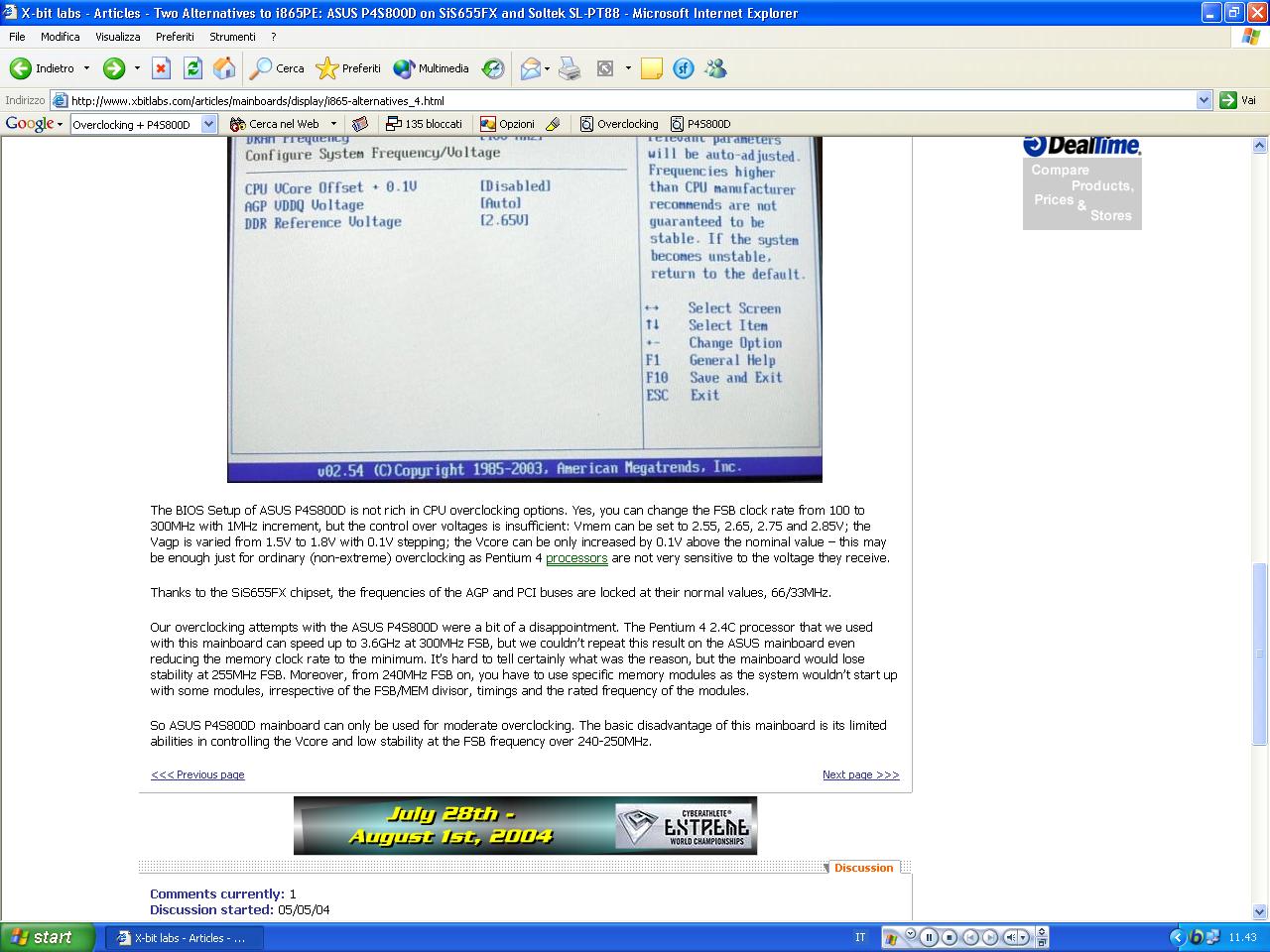1270x952 pixels.
Task: Open the Messenger people icon
Action: click(715, 68)
